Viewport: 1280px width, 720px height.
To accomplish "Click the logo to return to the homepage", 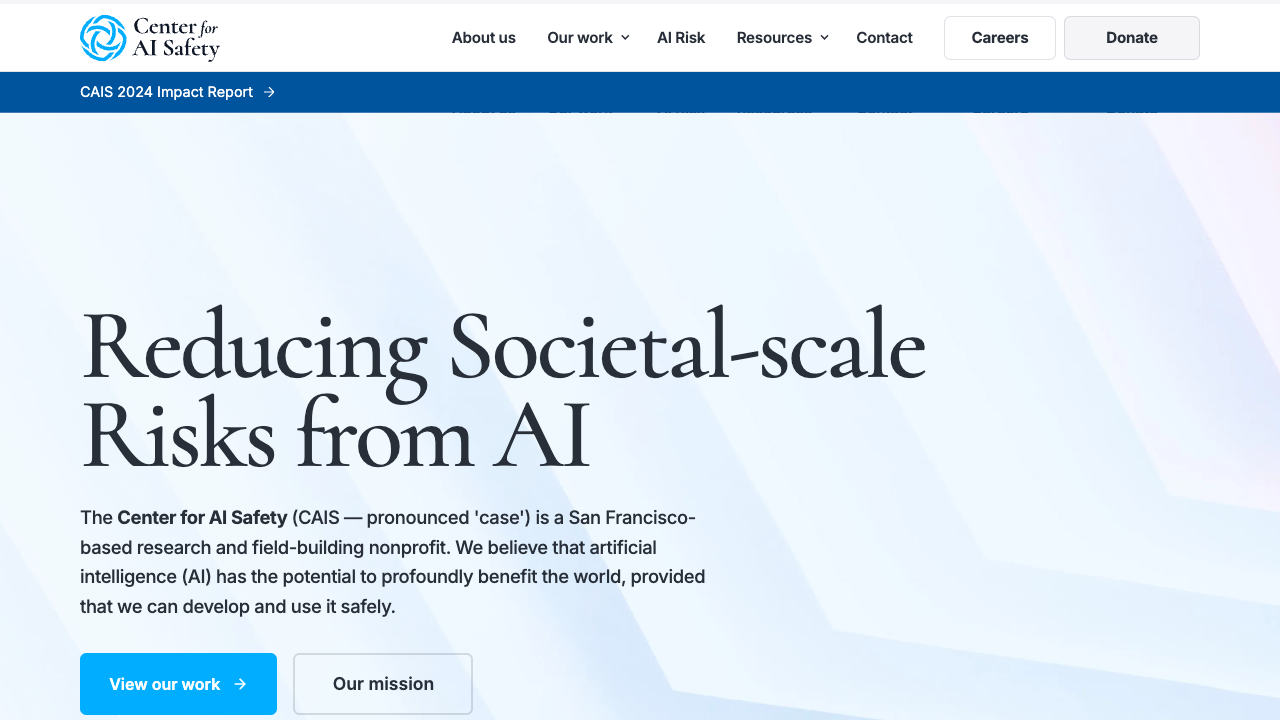I will click(150, 38).
